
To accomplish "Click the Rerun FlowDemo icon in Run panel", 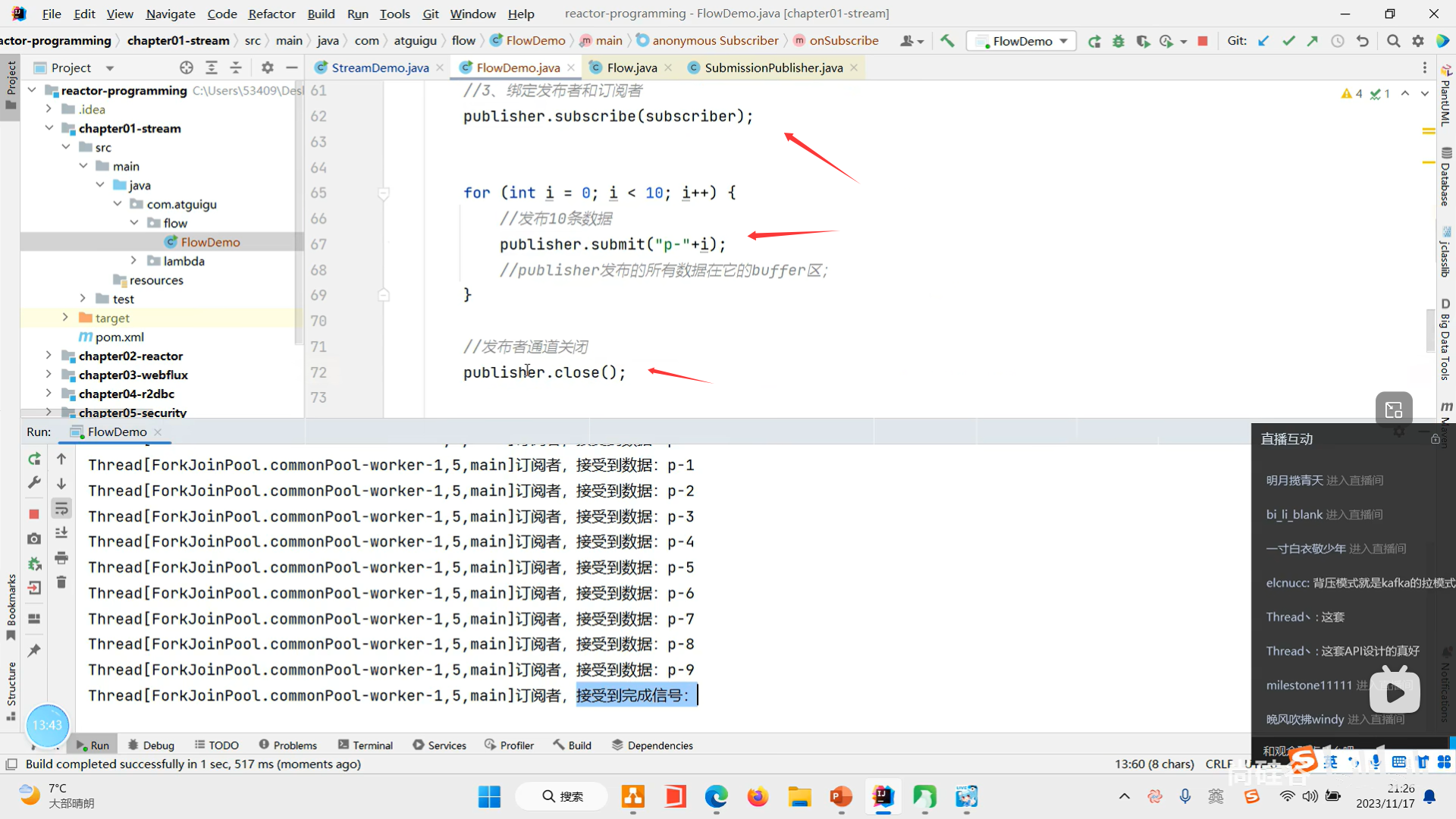I will [x=34, y=459].
